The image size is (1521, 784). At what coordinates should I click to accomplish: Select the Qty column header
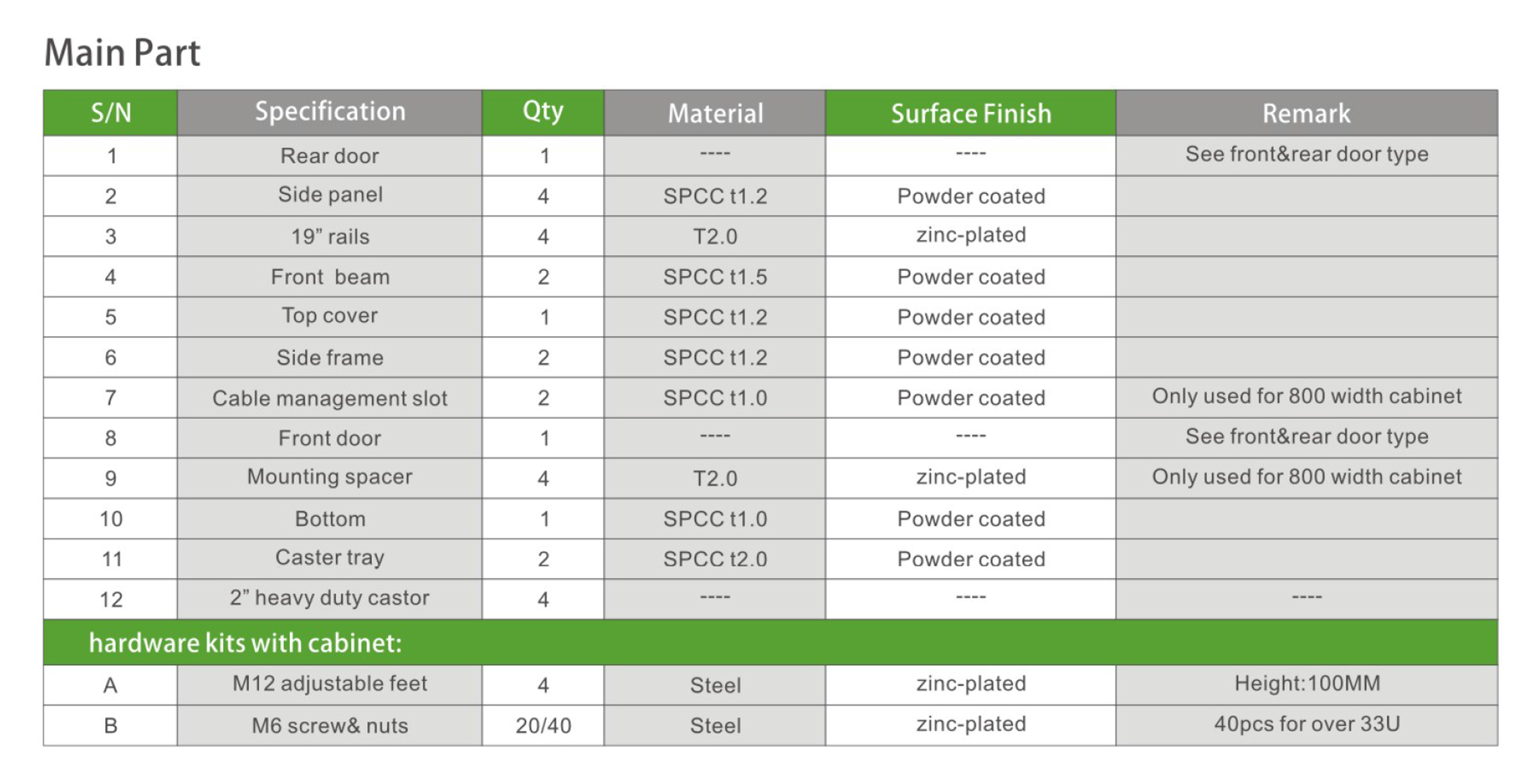(x=542, y=112)
